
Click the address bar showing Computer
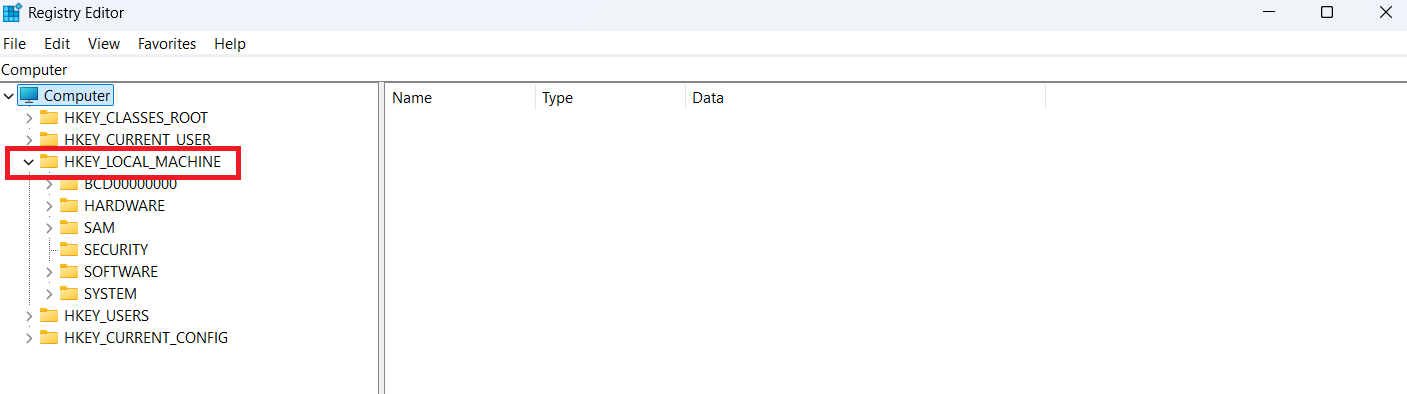[703, 70]
